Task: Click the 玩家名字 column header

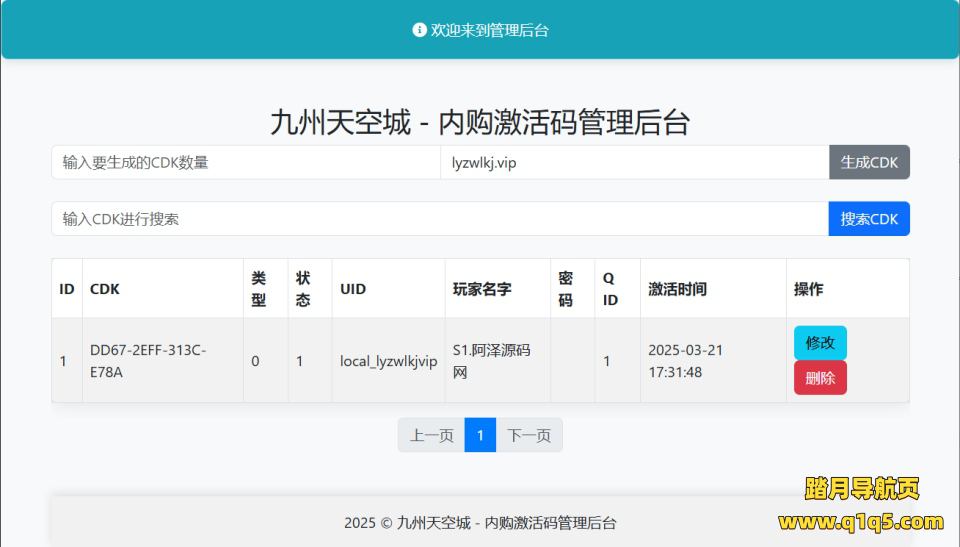Action: click(x=482, y=289)
